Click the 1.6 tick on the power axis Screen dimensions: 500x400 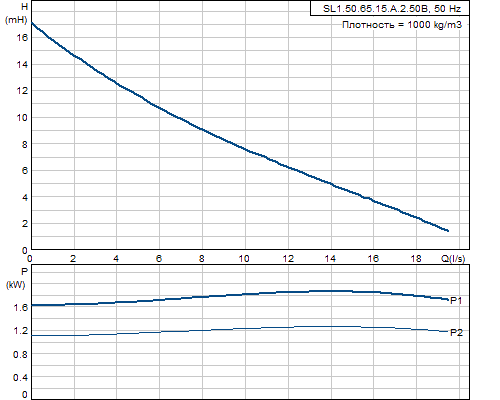pos(21,307)
